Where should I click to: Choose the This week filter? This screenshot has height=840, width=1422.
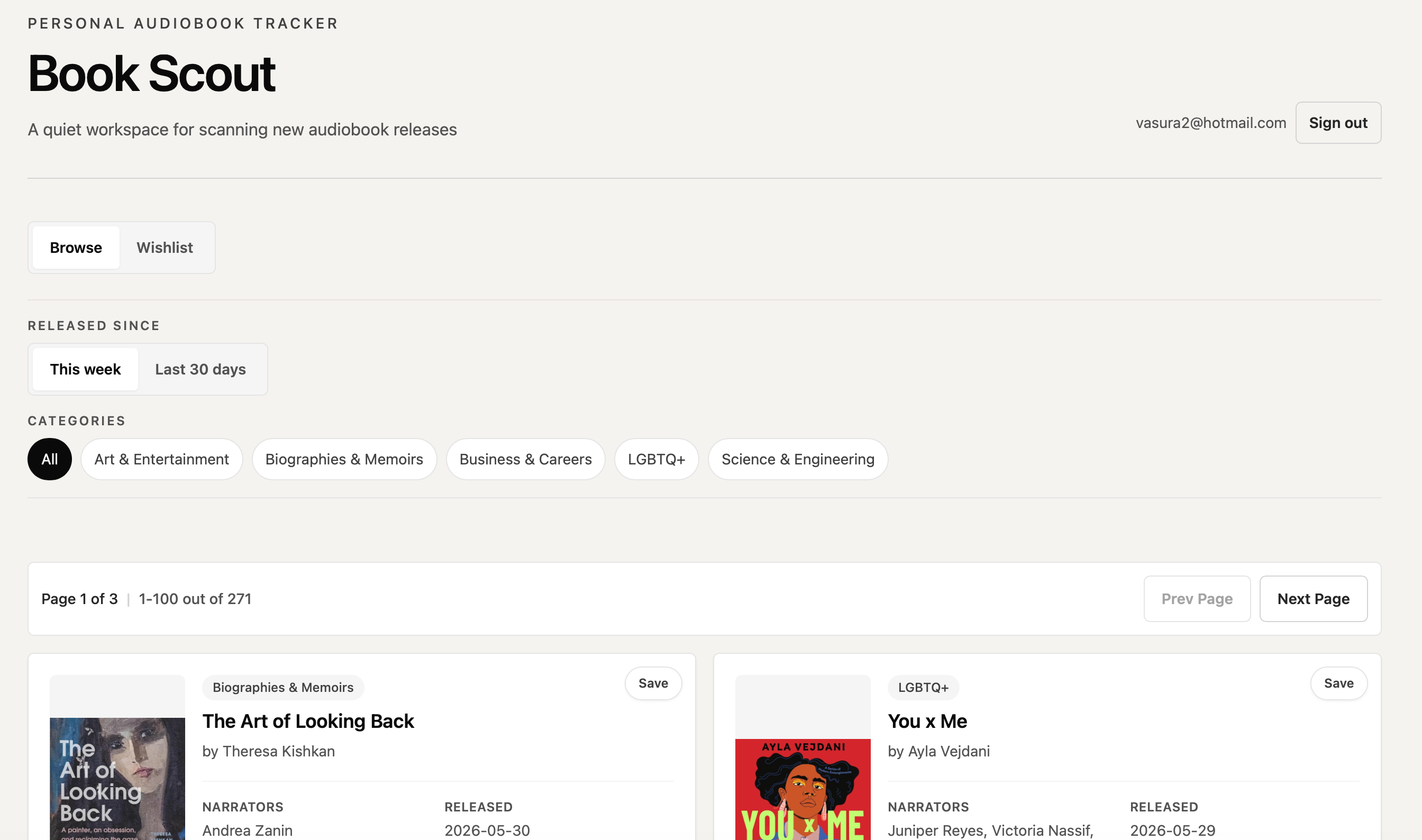click(x=86, y=369)
